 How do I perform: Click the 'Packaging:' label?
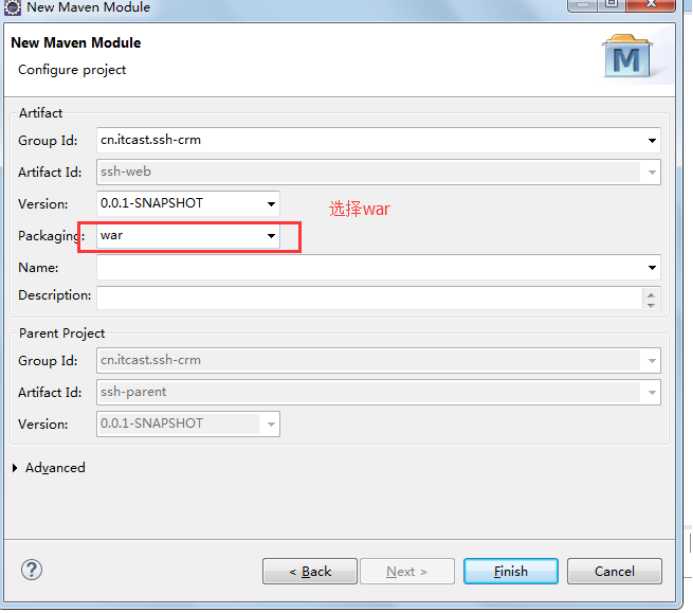(51, 236)
